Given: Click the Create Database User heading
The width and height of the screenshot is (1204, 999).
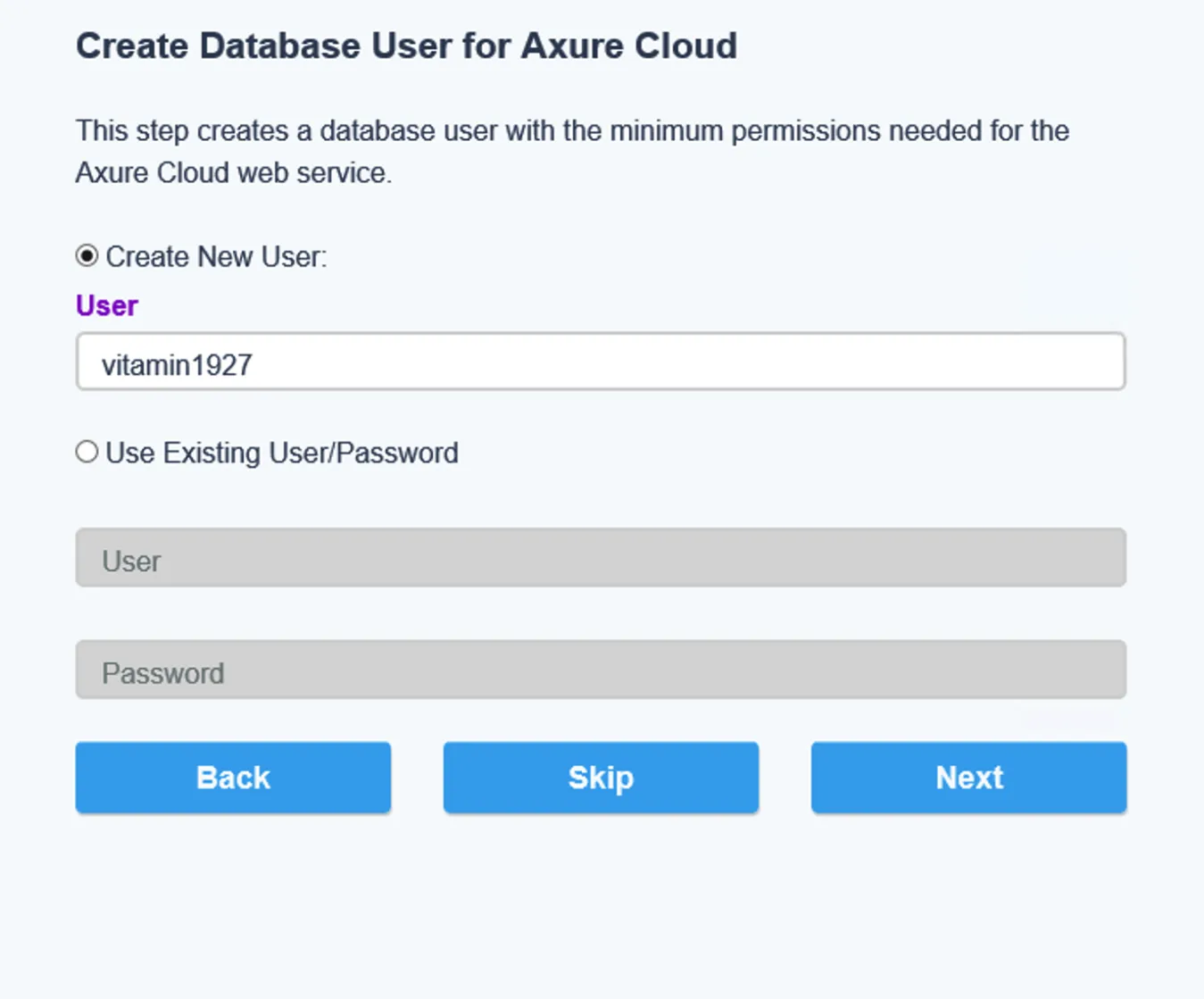Looking at the screenshot, I should [x=406, y=46].
